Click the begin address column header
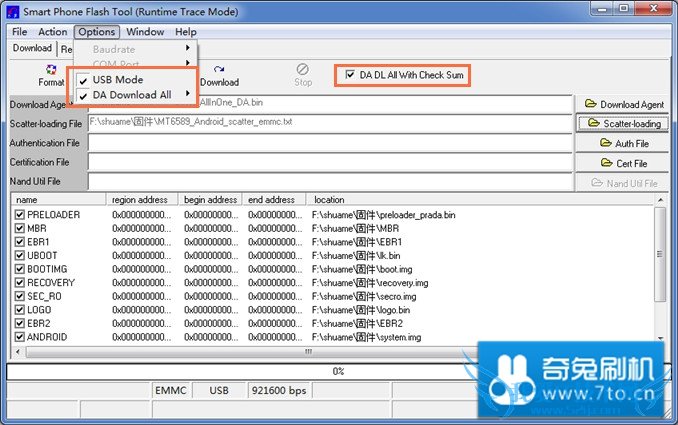The image size is (678, 425). point(210,200)
